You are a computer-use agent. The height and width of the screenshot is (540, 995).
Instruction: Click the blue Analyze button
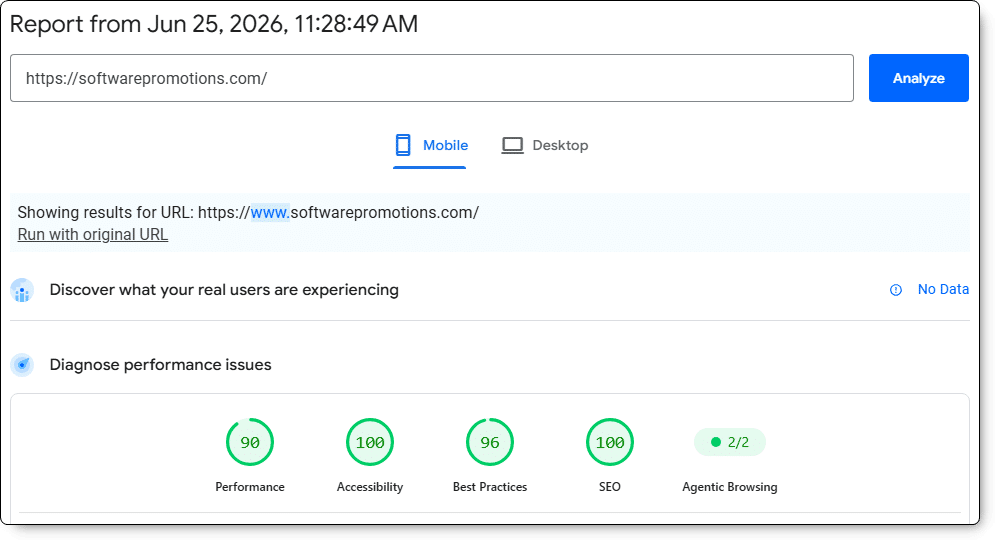tap(918, 78)
